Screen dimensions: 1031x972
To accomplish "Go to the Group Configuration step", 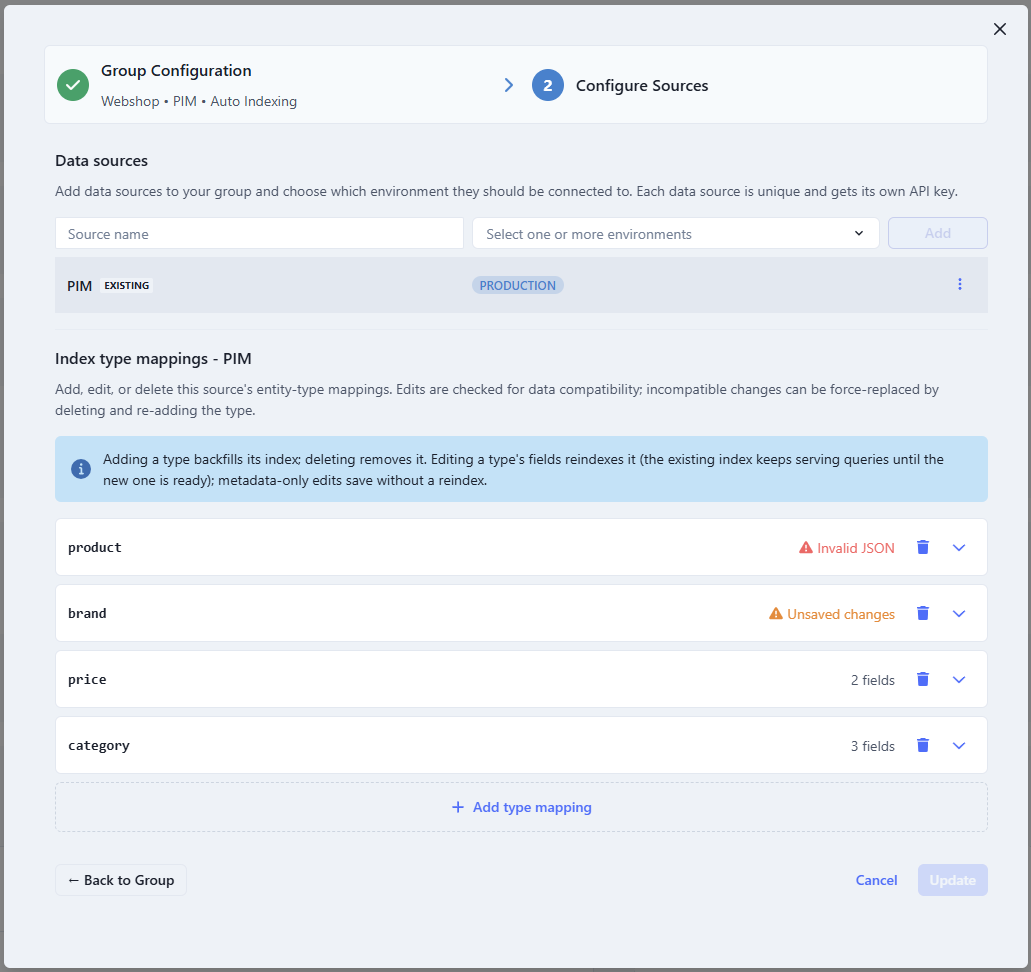I will (176, 70).
